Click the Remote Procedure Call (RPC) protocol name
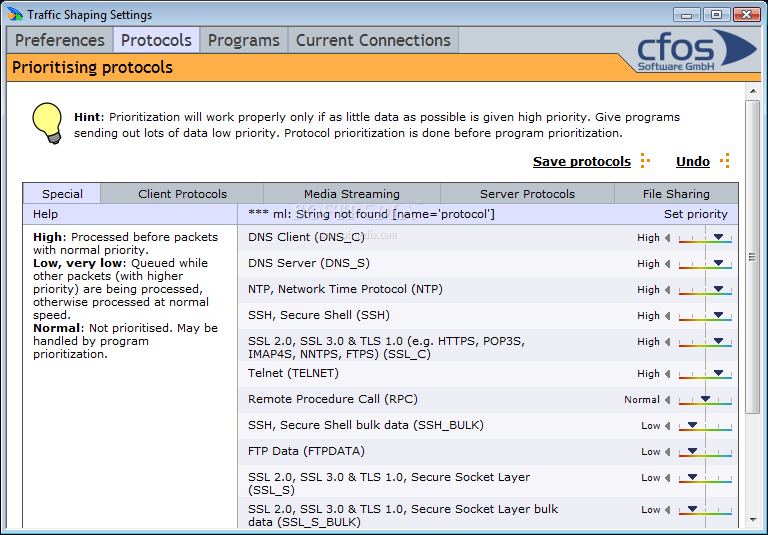768x535 pixels. click(x=333, y=399)
